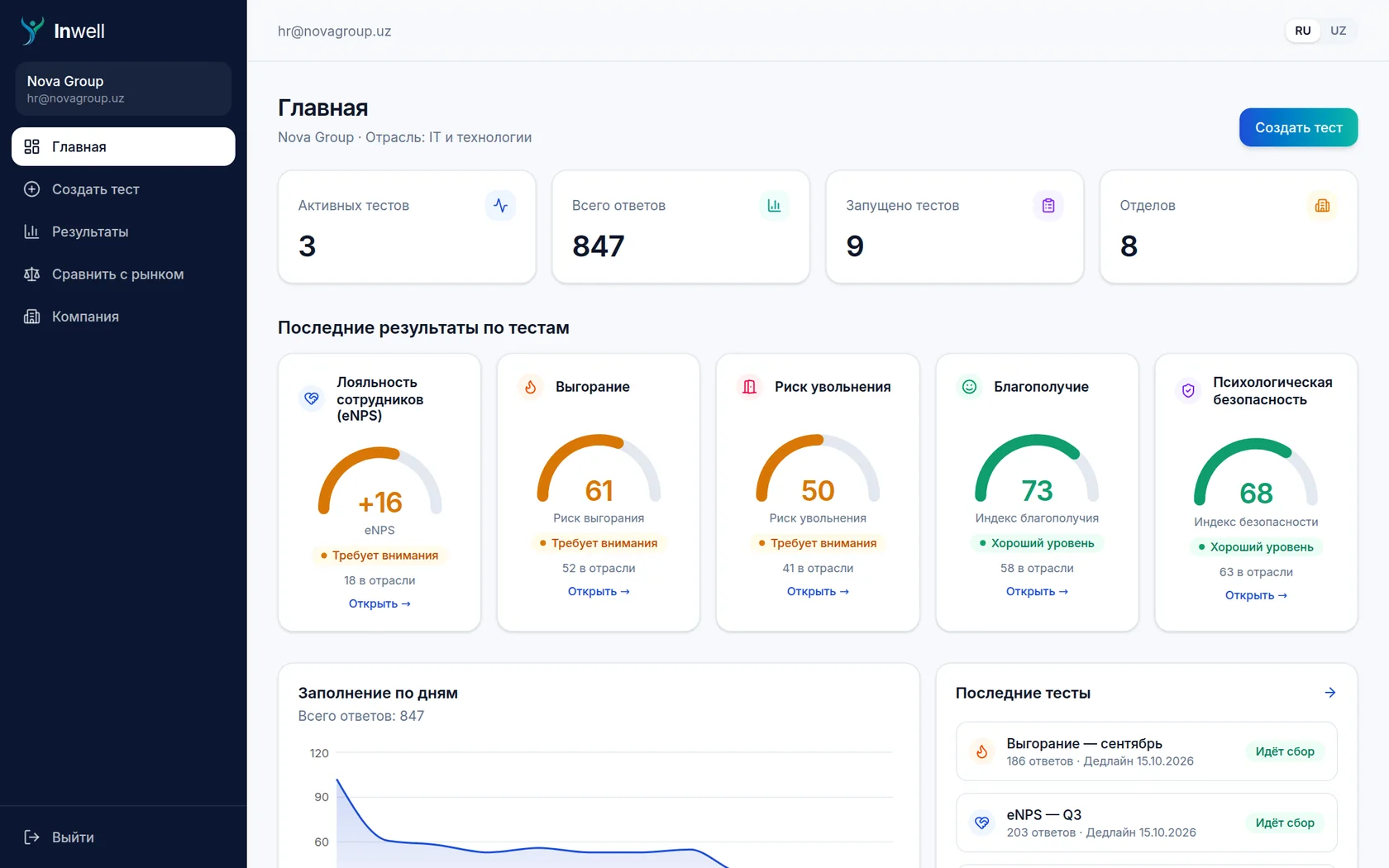Click the flame icon on the Выгорание card
Viewport: 1389px width, 868px height.
tap(531, 386)
